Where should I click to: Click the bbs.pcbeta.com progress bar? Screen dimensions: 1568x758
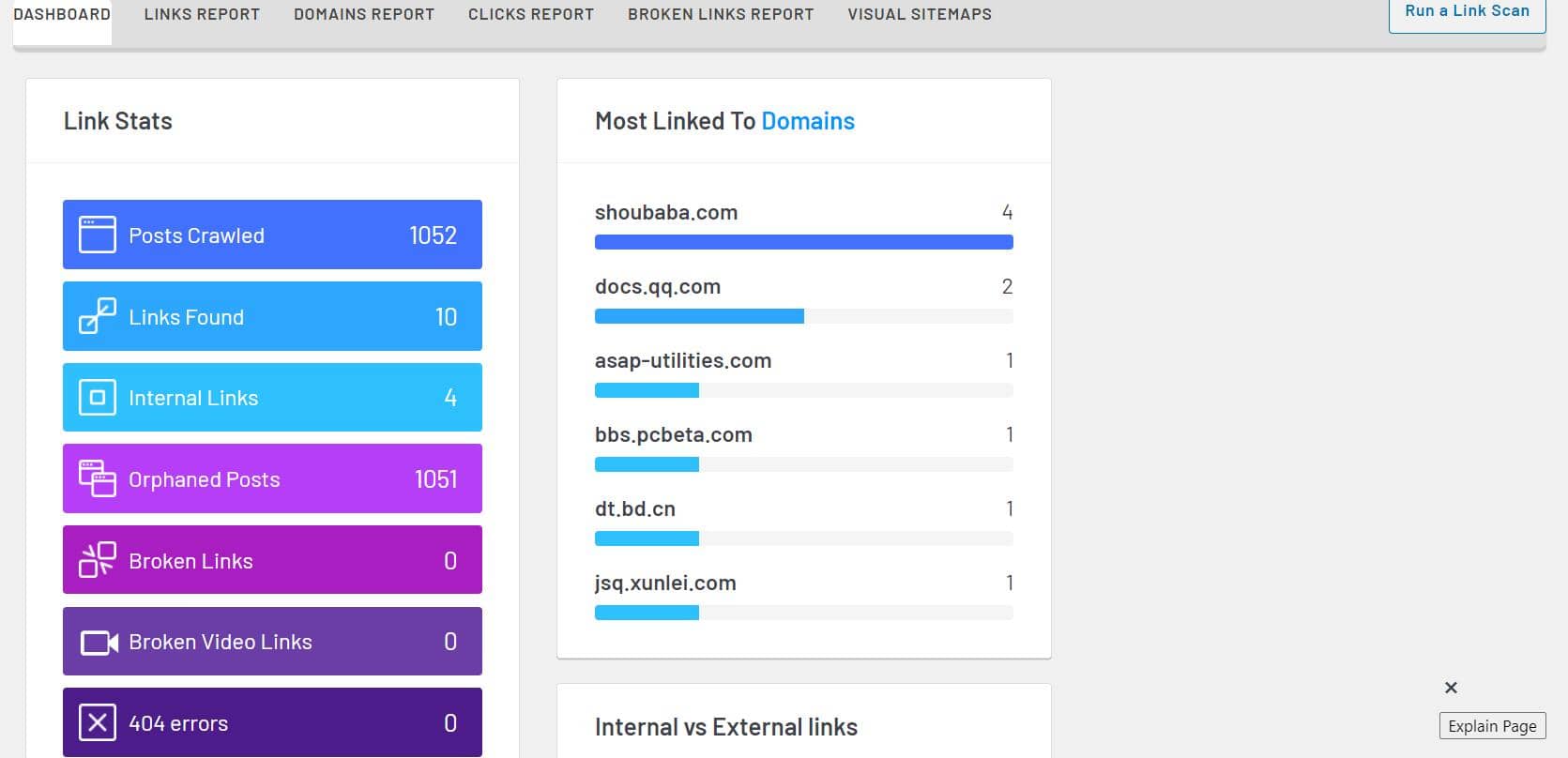tap(804, 464)
